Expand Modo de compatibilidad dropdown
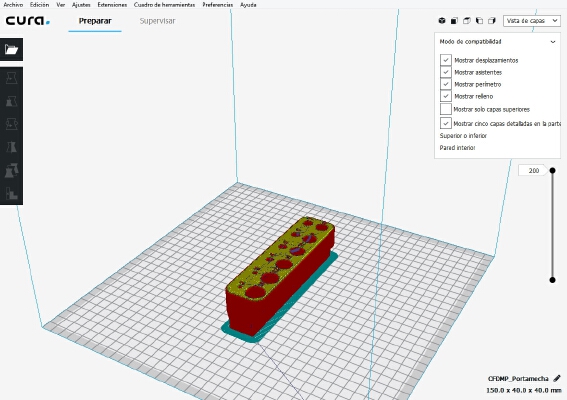The height and width of the screenshot is (400, 567). click(497, 42)
